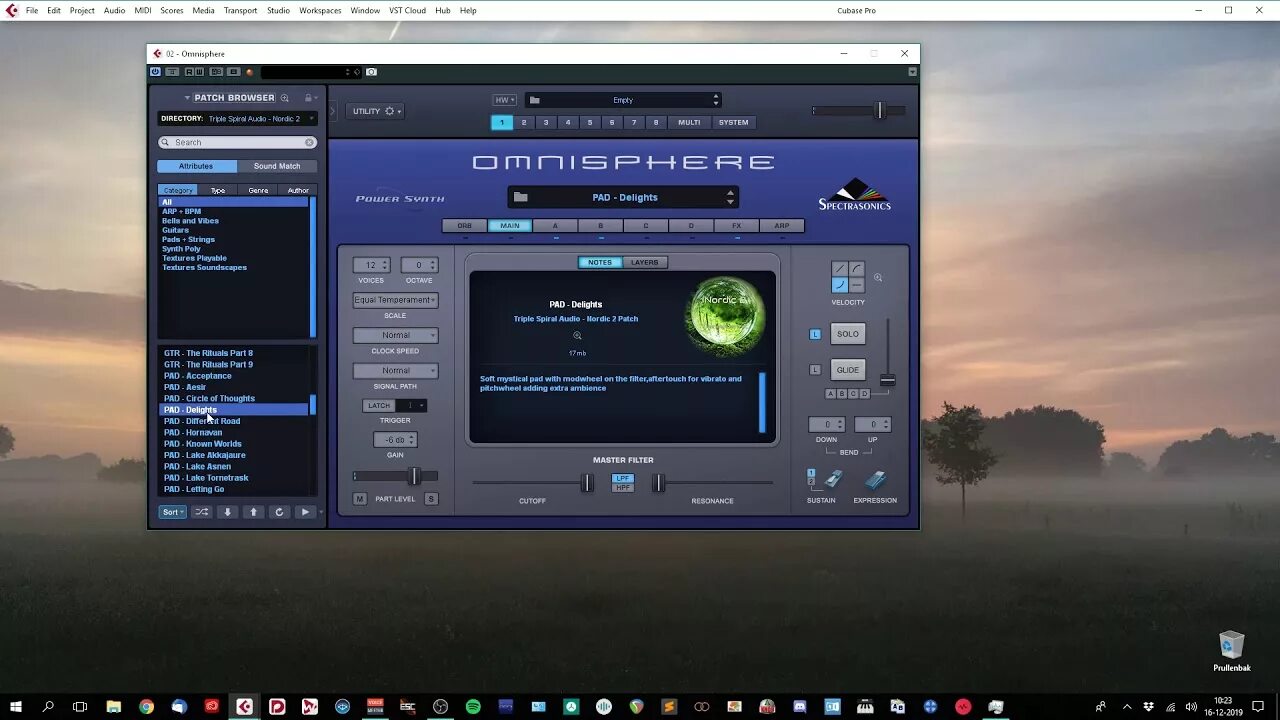The width and height of the screenshot is (1280, 720).
Task: Toggle part Solo S button
Action: pos(431,499)
